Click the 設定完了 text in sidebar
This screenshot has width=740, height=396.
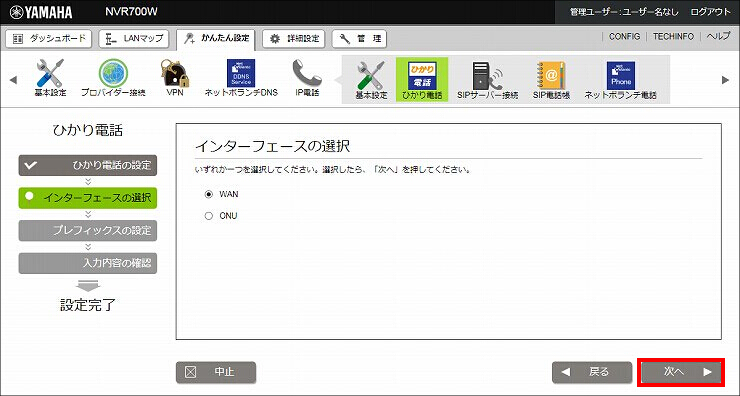click(88, 305)
